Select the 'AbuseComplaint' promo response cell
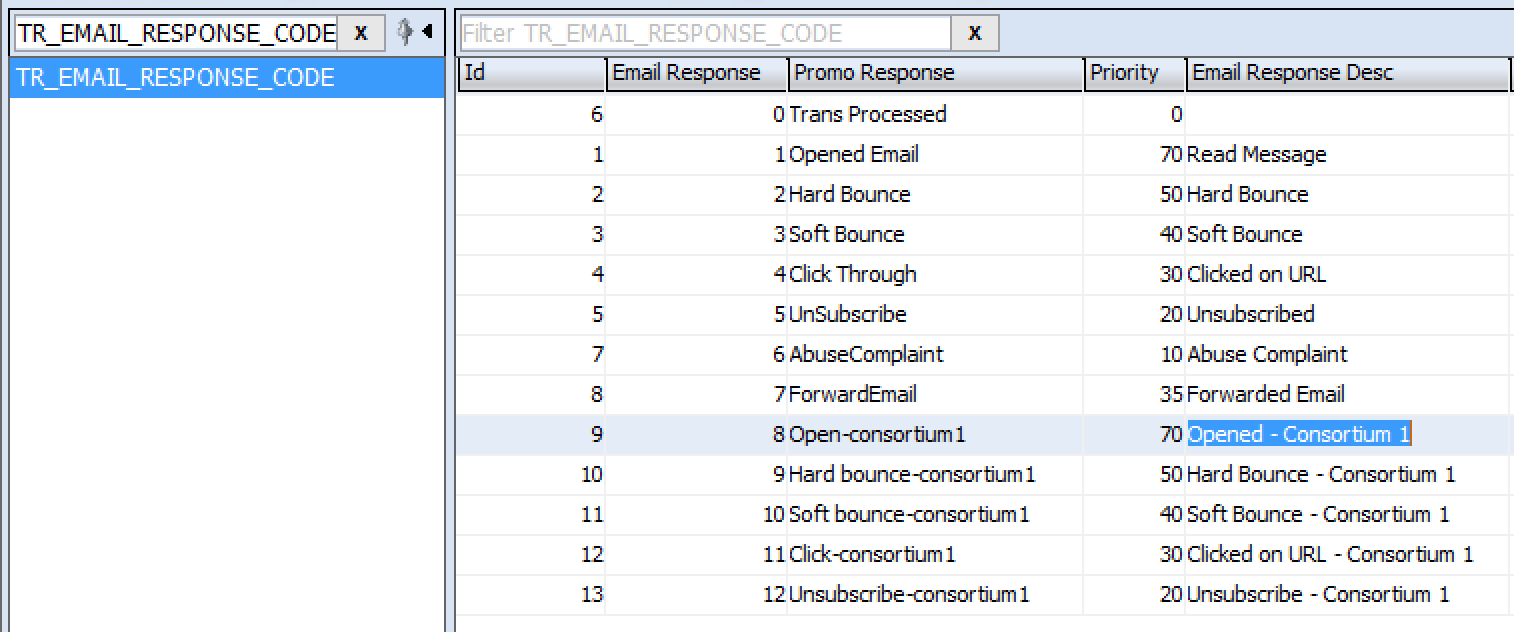The image size is (1514, 632). [935, 355]
